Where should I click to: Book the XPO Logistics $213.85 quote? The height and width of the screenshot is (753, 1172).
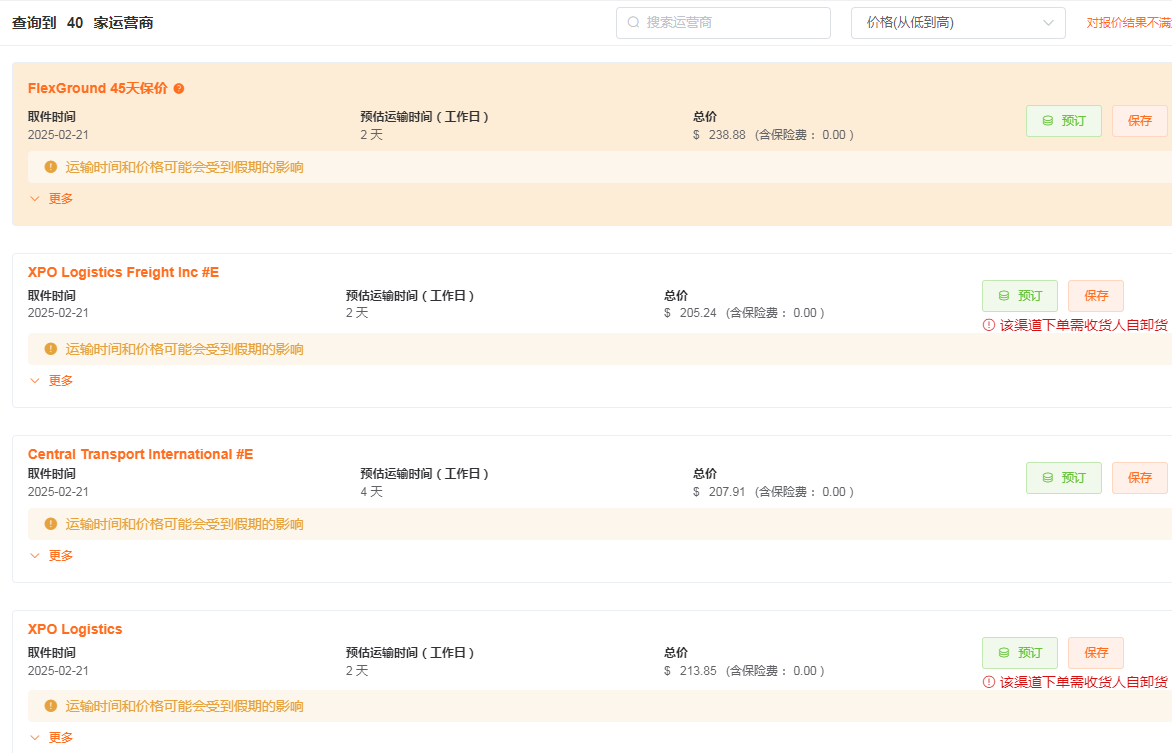click(1020, 653)
